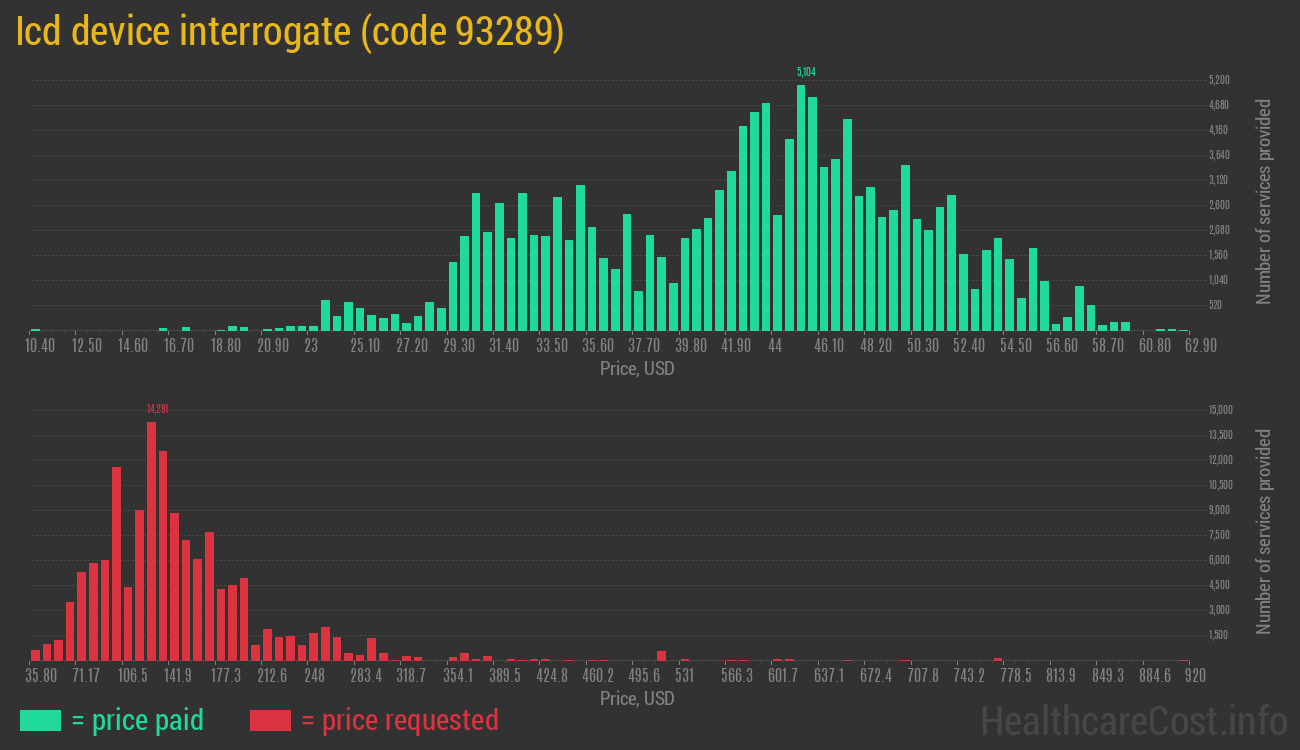Click the tallest red bar labeled 14,291

coord(152,540)
